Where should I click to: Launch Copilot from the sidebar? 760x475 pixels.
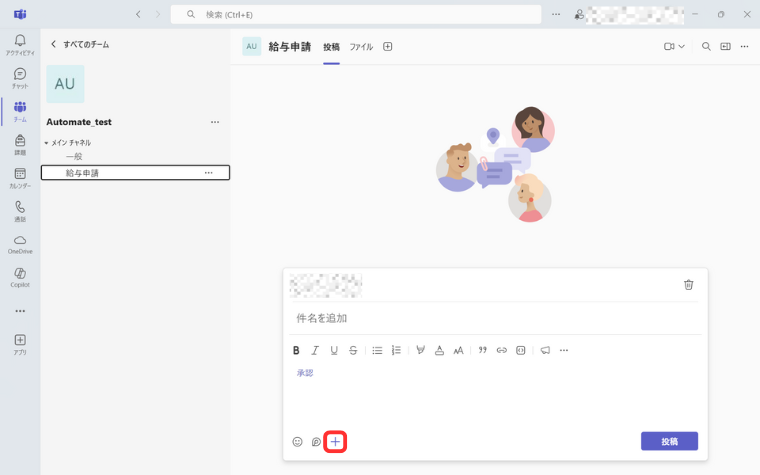pos(20,276)
